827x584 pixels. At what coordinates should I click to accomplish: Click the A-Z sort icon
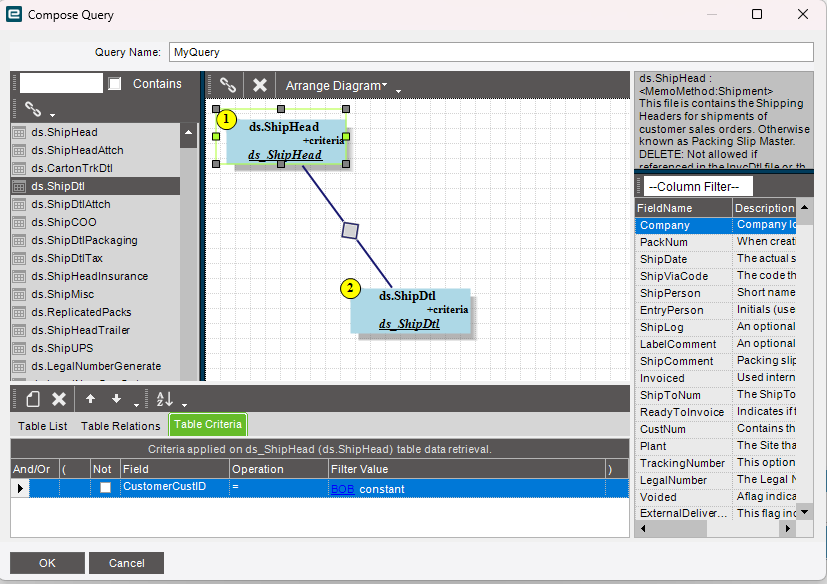point(165,399)
